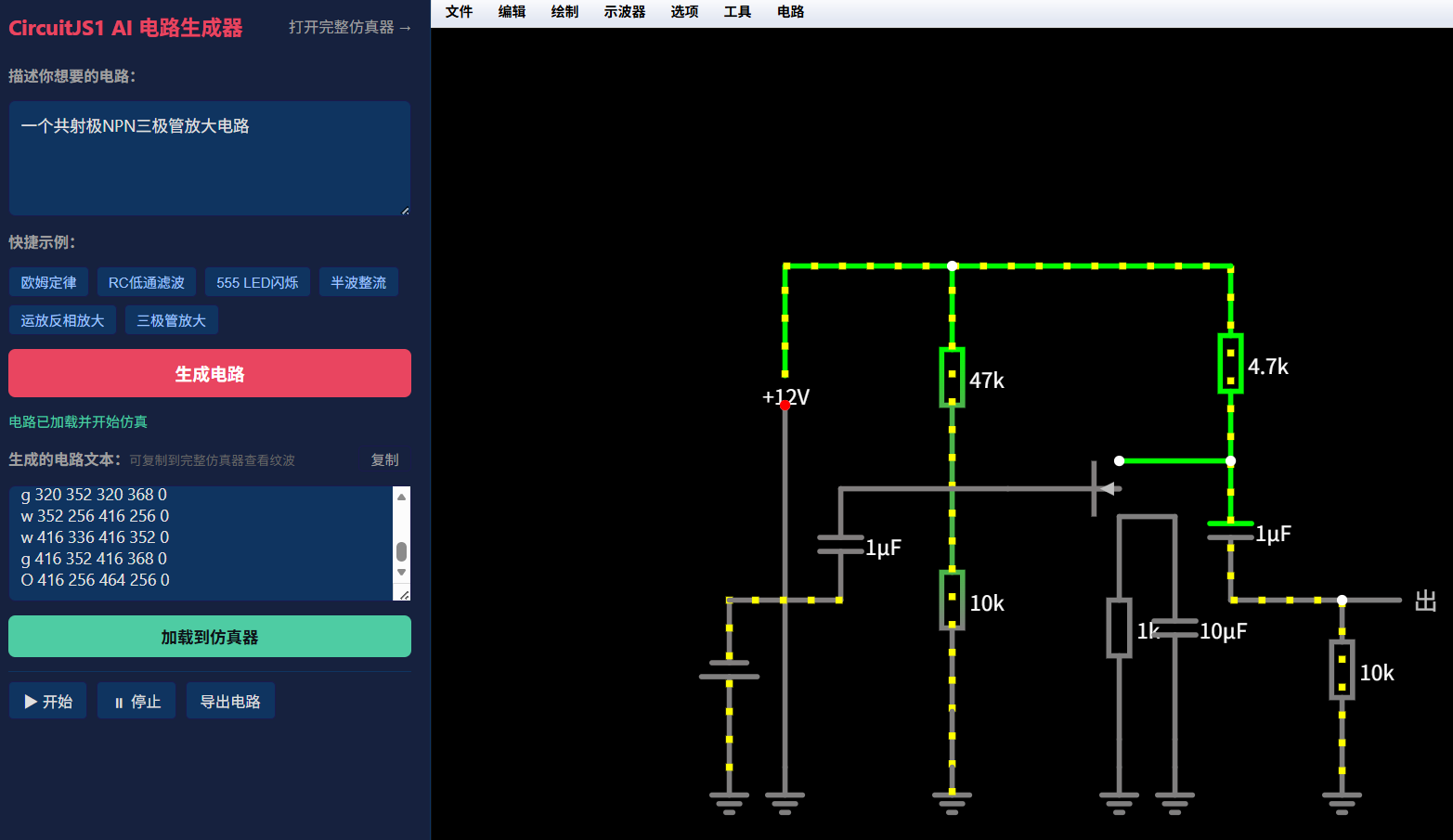This screenshot has height=840, width=1453.
Task: Click text line 'w 416 336 416 352 0'
Action: click(95, 537)
